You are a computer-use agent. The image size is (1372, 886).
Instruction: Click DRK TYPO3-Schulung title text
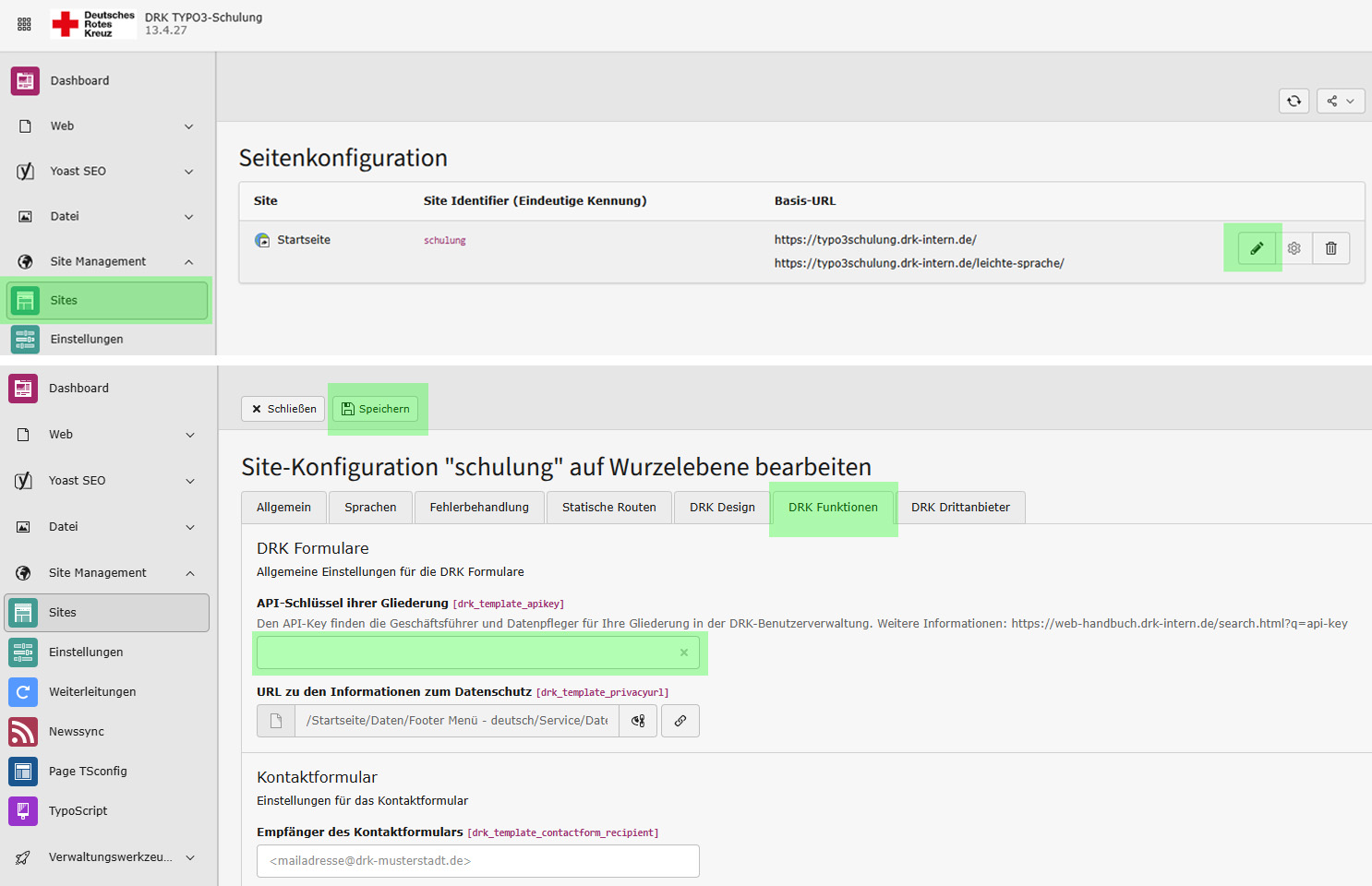(203, 18)
